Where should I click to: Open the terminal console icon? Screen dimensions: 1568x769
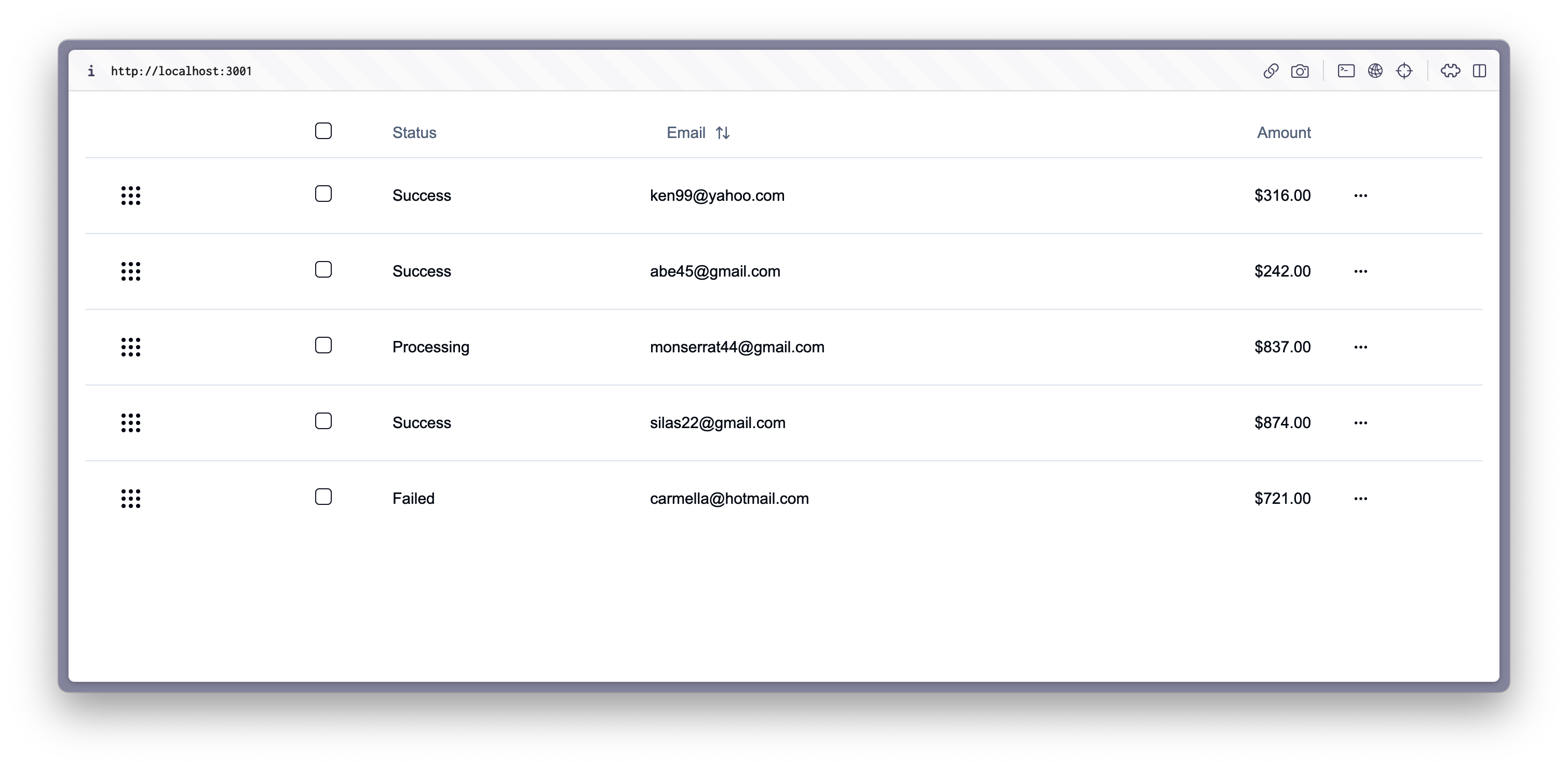point(1346,71)
